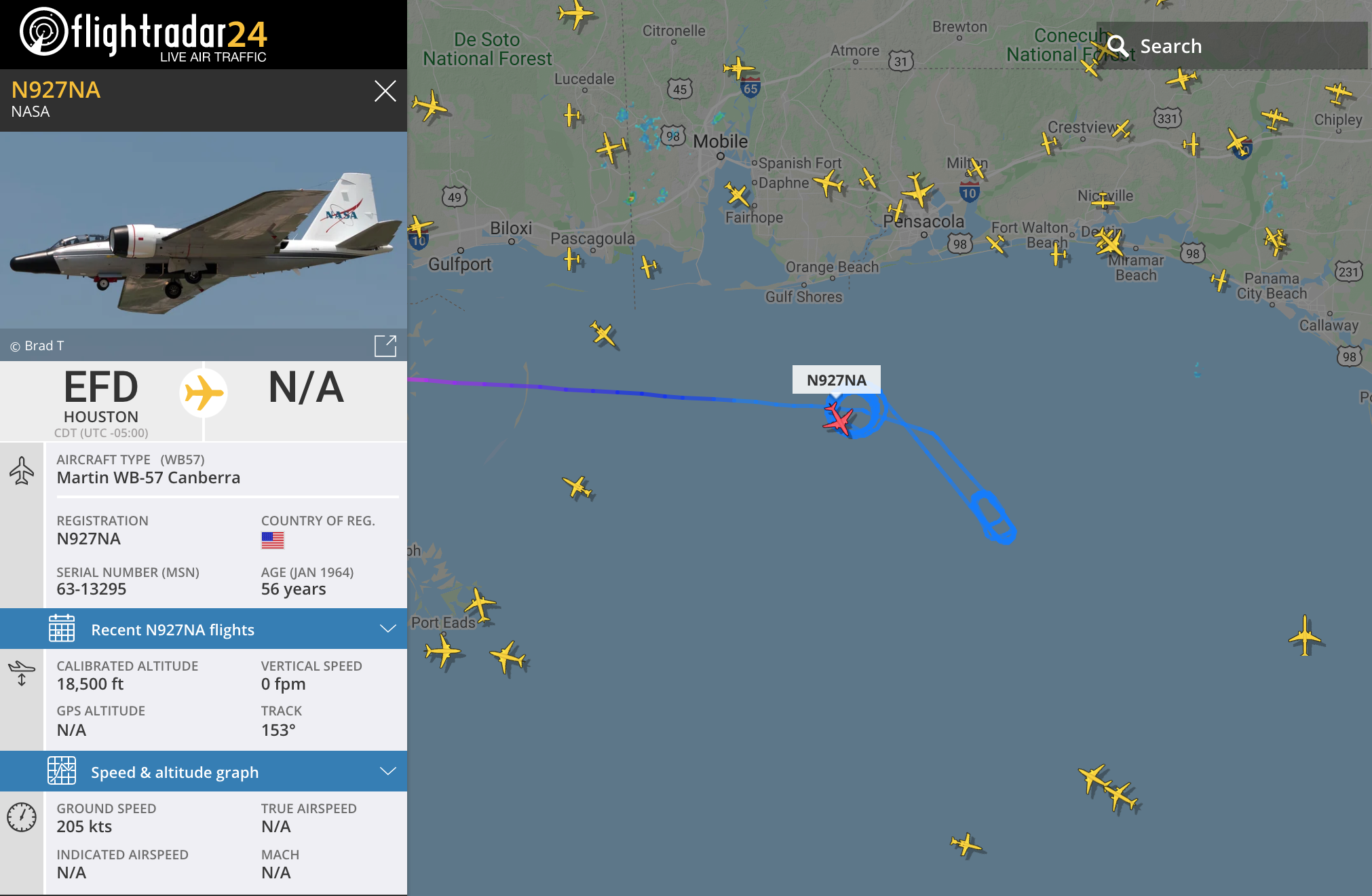Click the search icon on the map
1372x896 pixels.
click(1118, 45)
